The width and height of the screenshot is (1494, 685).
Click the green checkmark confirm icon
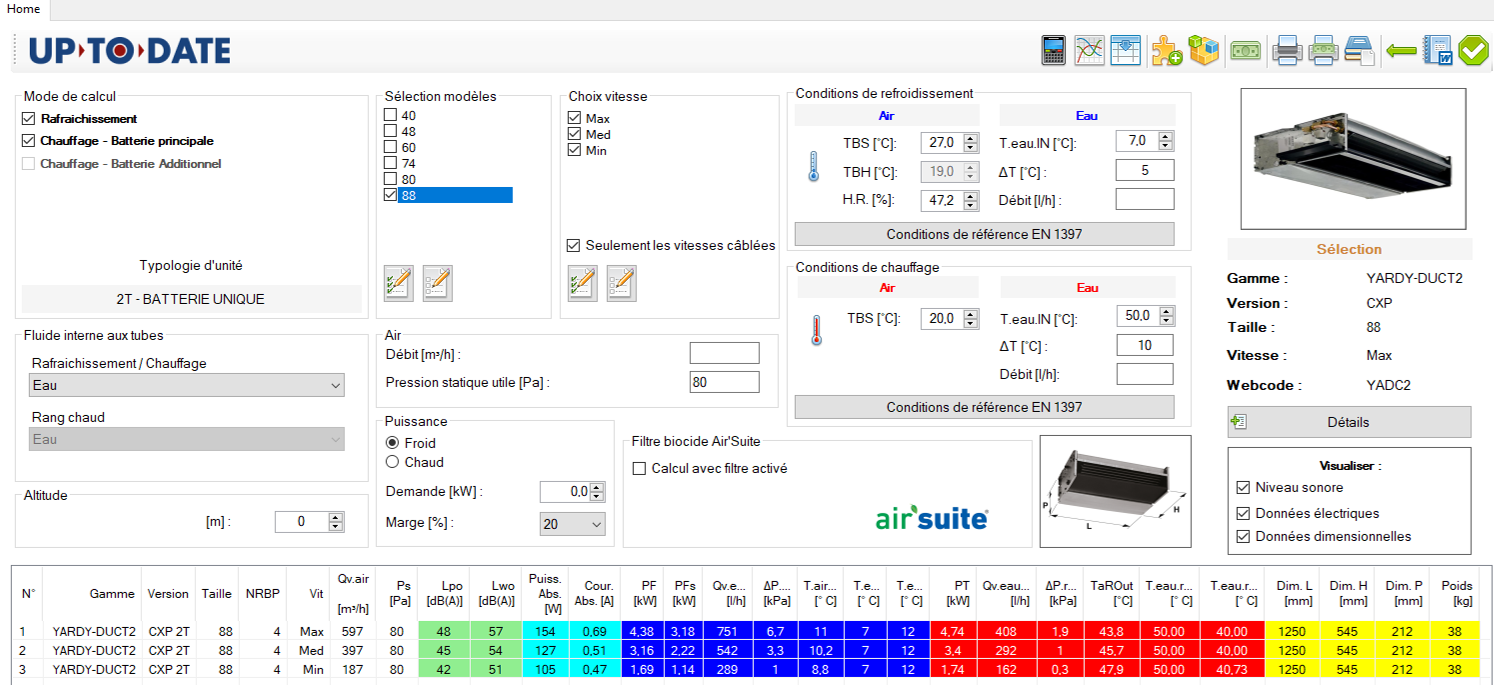tap(1473, 50)
